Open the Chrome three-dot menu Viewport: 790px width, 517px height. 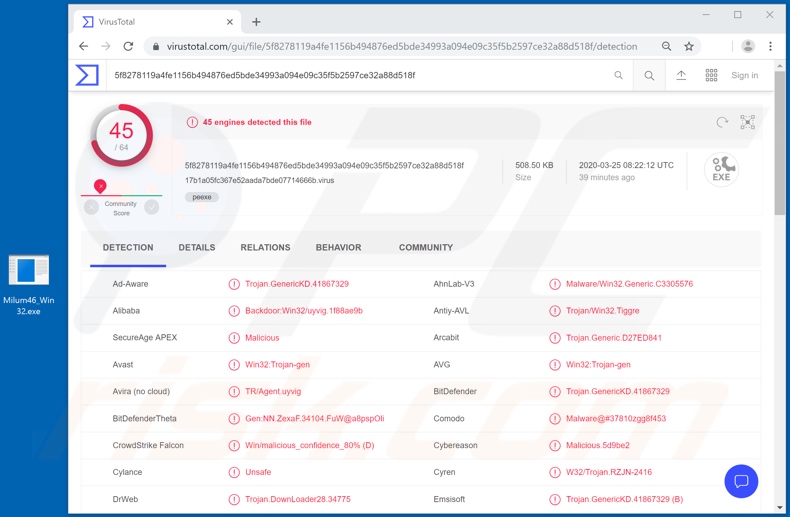770,46
